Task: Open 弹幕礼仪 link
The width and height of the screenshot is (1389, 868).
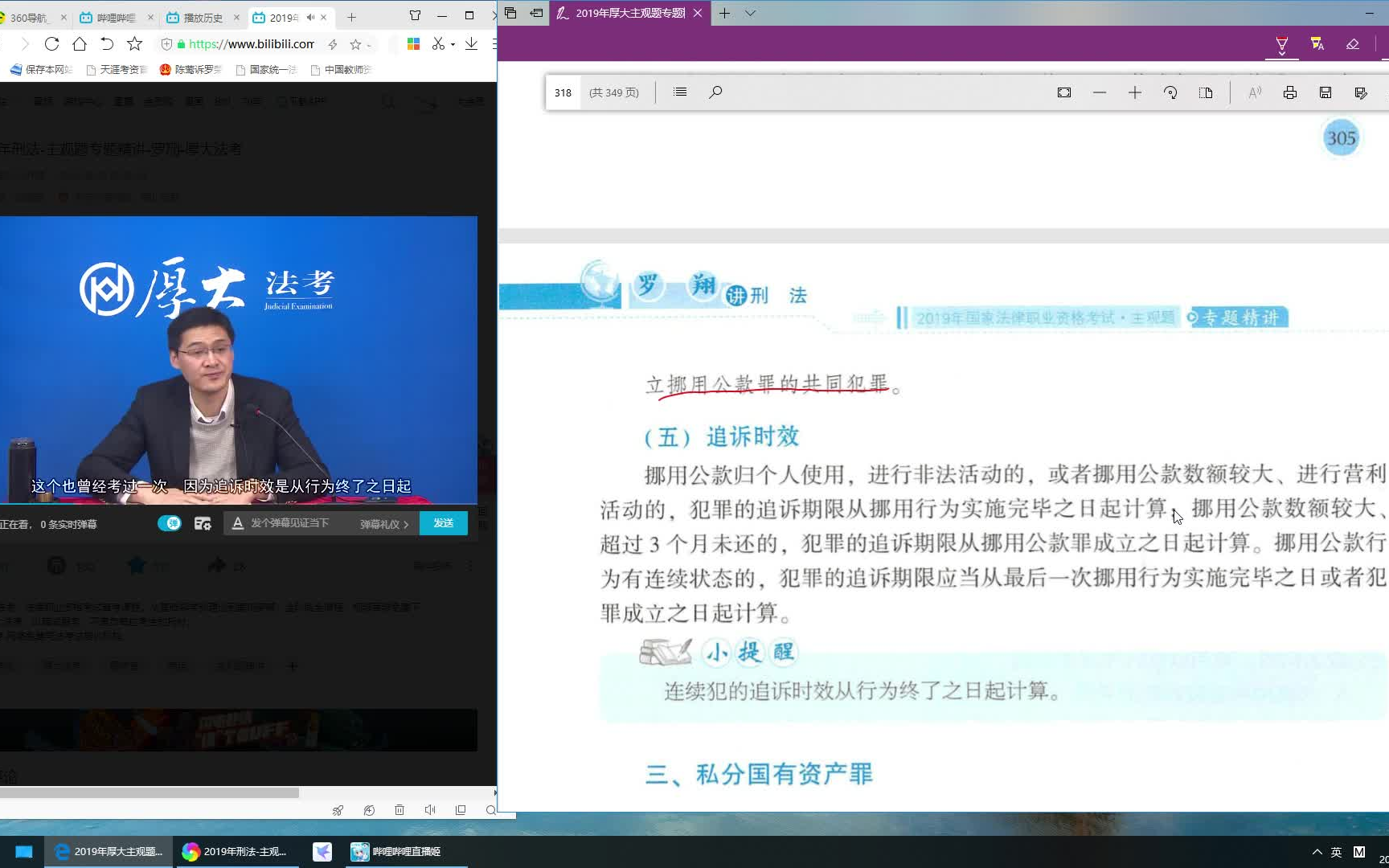Action: pos(384,524)
